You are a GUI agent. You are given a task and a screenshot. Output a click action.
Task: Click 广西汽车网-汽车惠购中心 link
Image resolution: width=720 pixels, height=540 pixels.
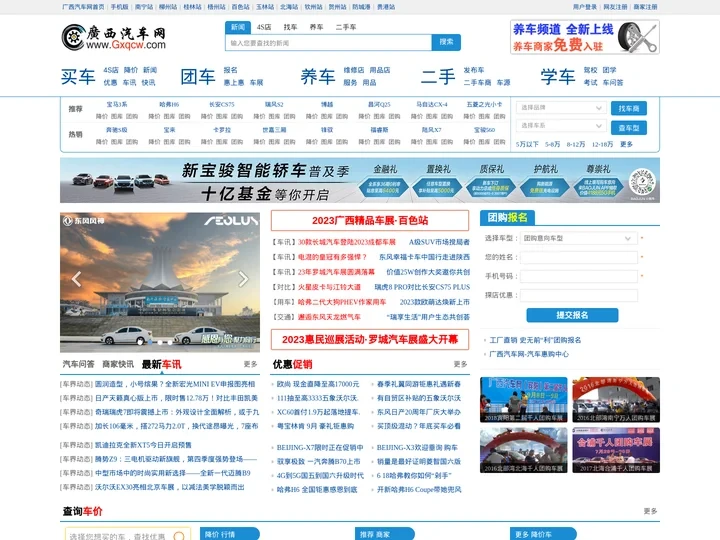click(529, 354)
